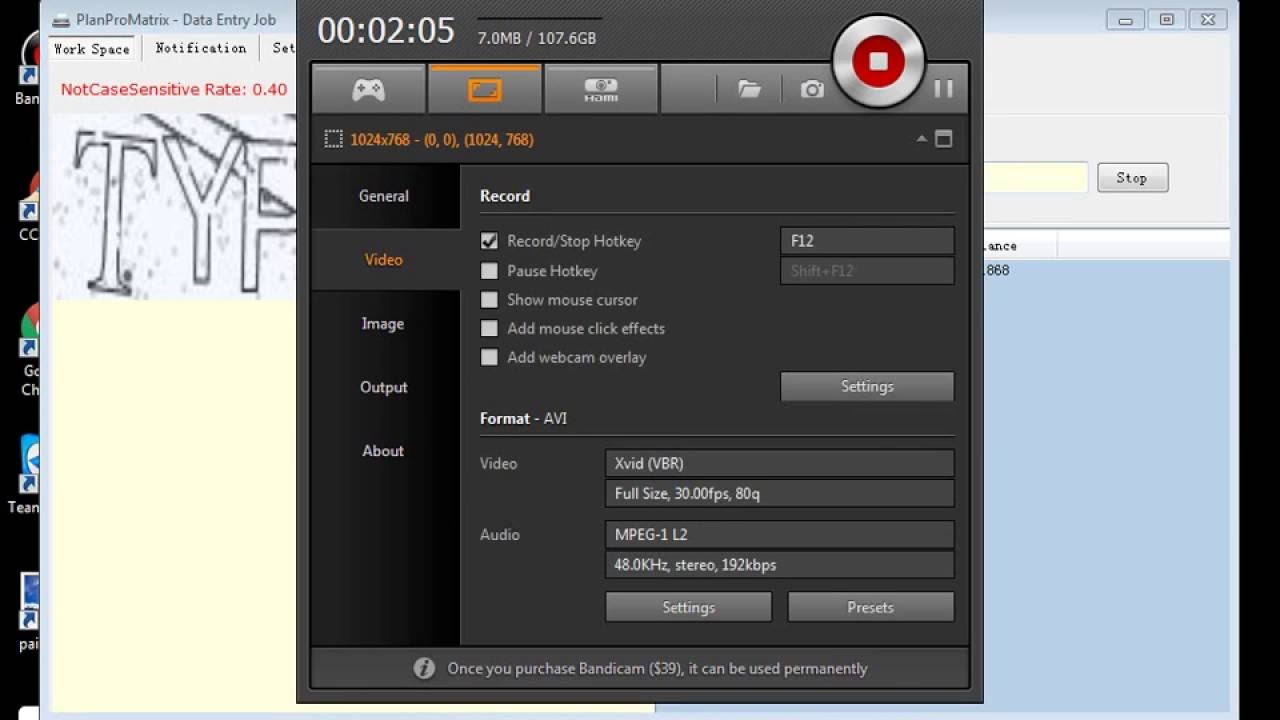Collapse the panel with the up arrow

click(922, 139)
